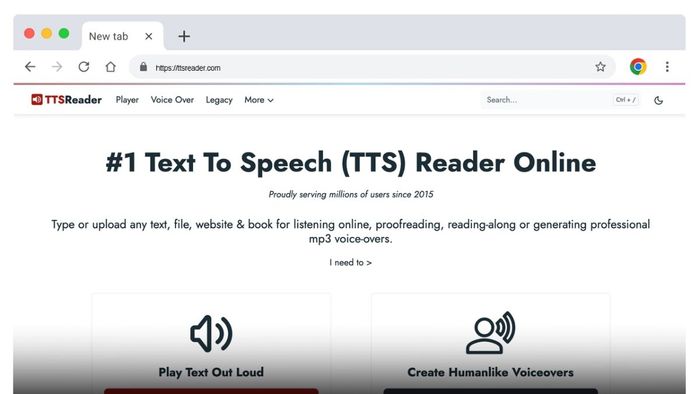
Task: Open the three-dot browser menu
Action: (x=667, y=67)
